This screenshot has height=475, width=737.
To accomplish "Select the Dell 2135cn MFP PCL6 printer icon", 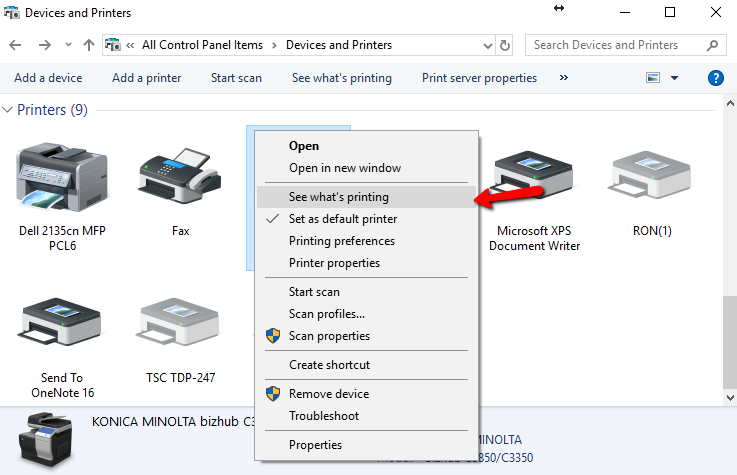I will coord(62,177).
